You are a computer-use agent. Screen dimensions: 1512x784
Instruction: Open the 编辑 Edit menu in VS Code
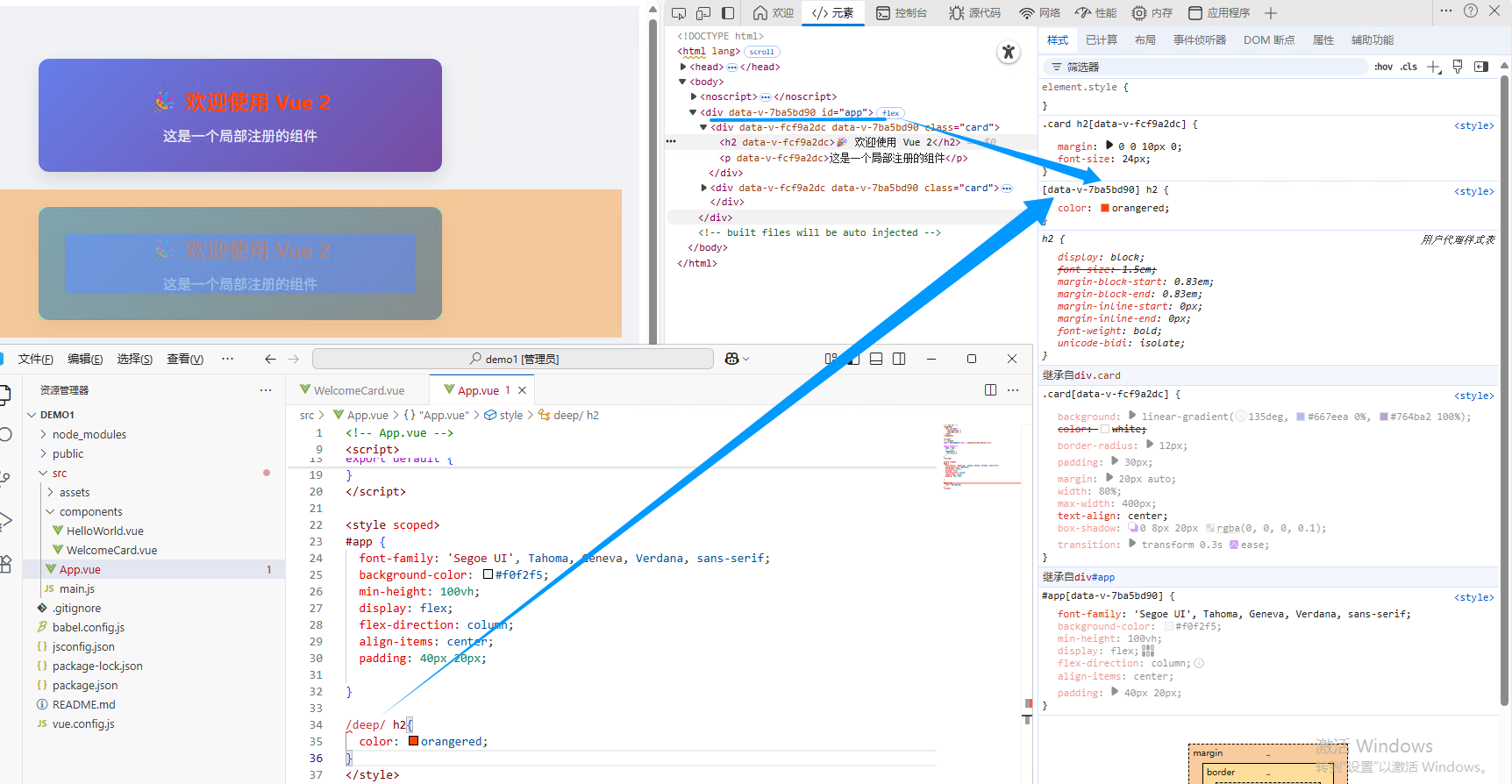point(85,359)
